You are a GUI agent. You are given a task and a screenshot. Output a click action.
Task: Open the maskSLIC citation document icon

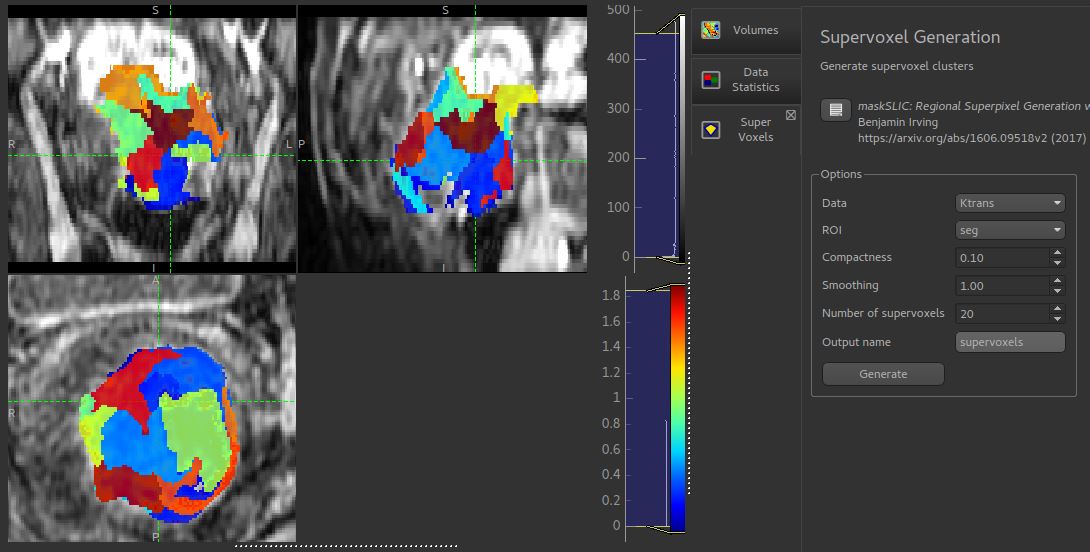836,110
